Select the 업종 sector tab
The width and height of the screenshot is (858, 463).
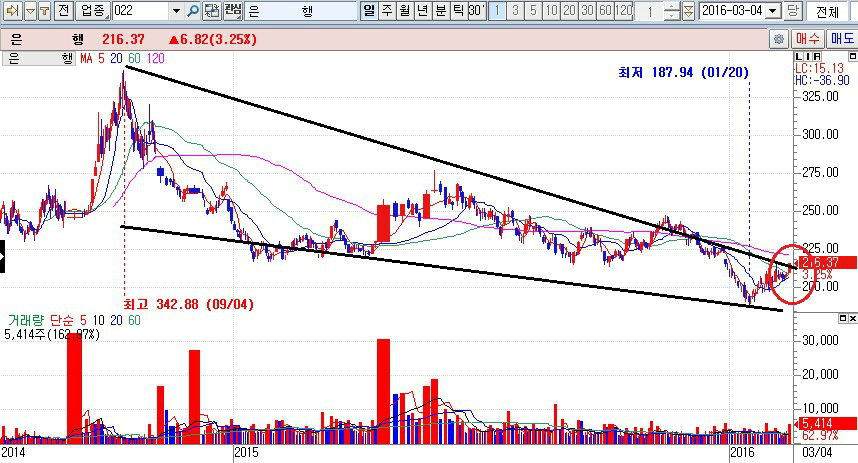tap(92, 11)
